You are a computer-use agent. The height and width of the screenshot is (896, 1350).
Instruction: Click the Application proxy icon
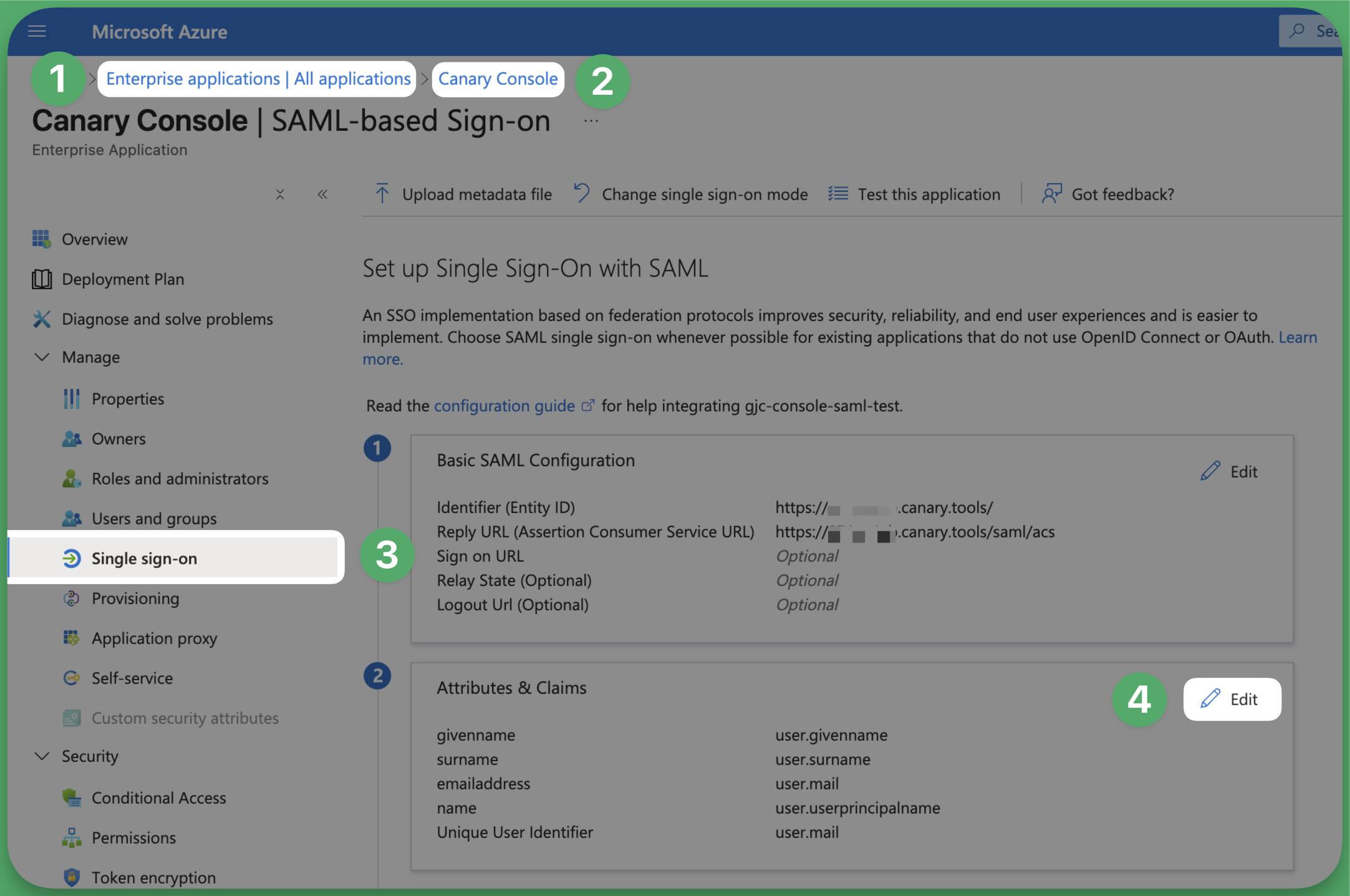[72, 638]
